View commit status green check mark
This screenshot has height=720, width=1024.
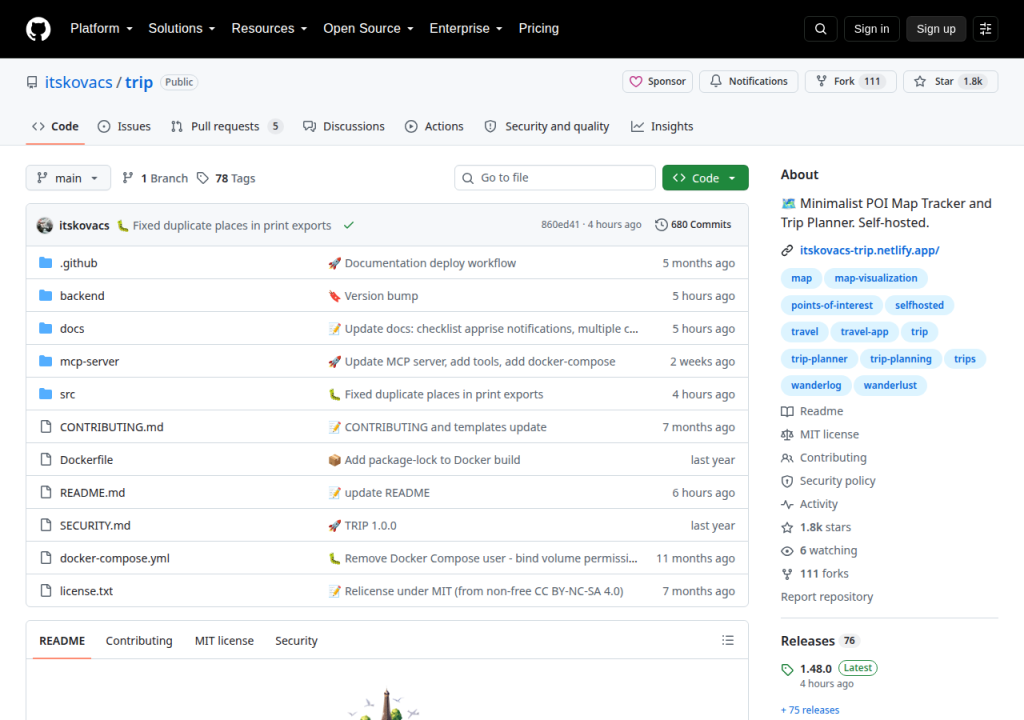(x=349, y=225)
